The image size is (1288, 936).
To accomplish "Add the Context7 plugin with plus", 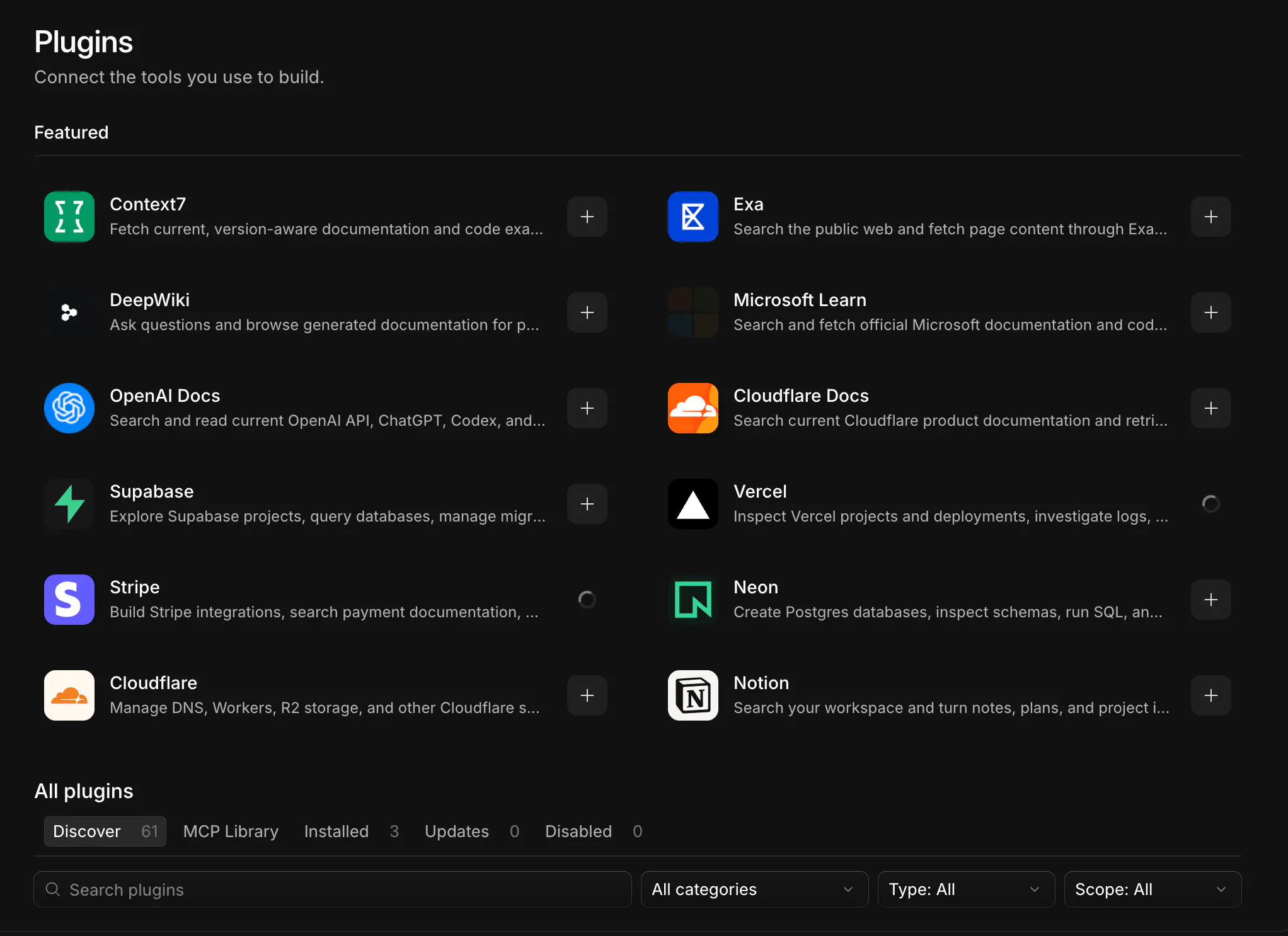I will pos(587,217).
